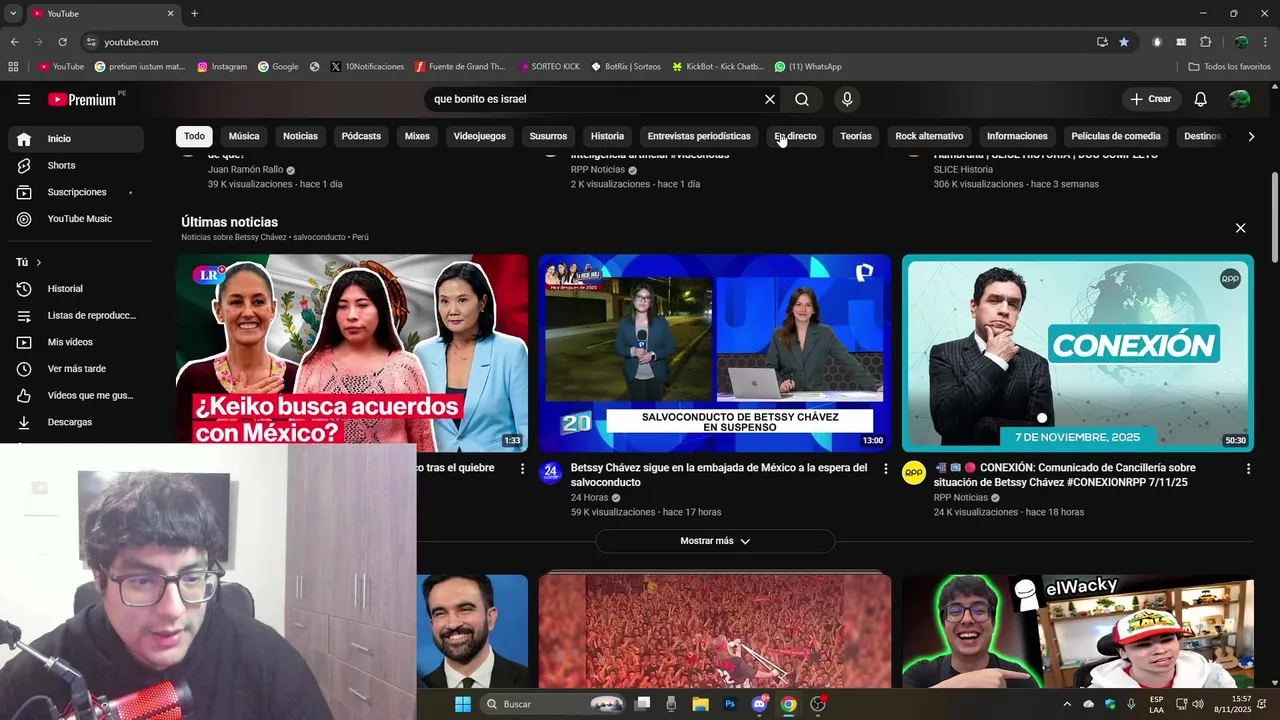Open Instagram bookmark
1280x720 pixels.
click(x=222, y=67)
